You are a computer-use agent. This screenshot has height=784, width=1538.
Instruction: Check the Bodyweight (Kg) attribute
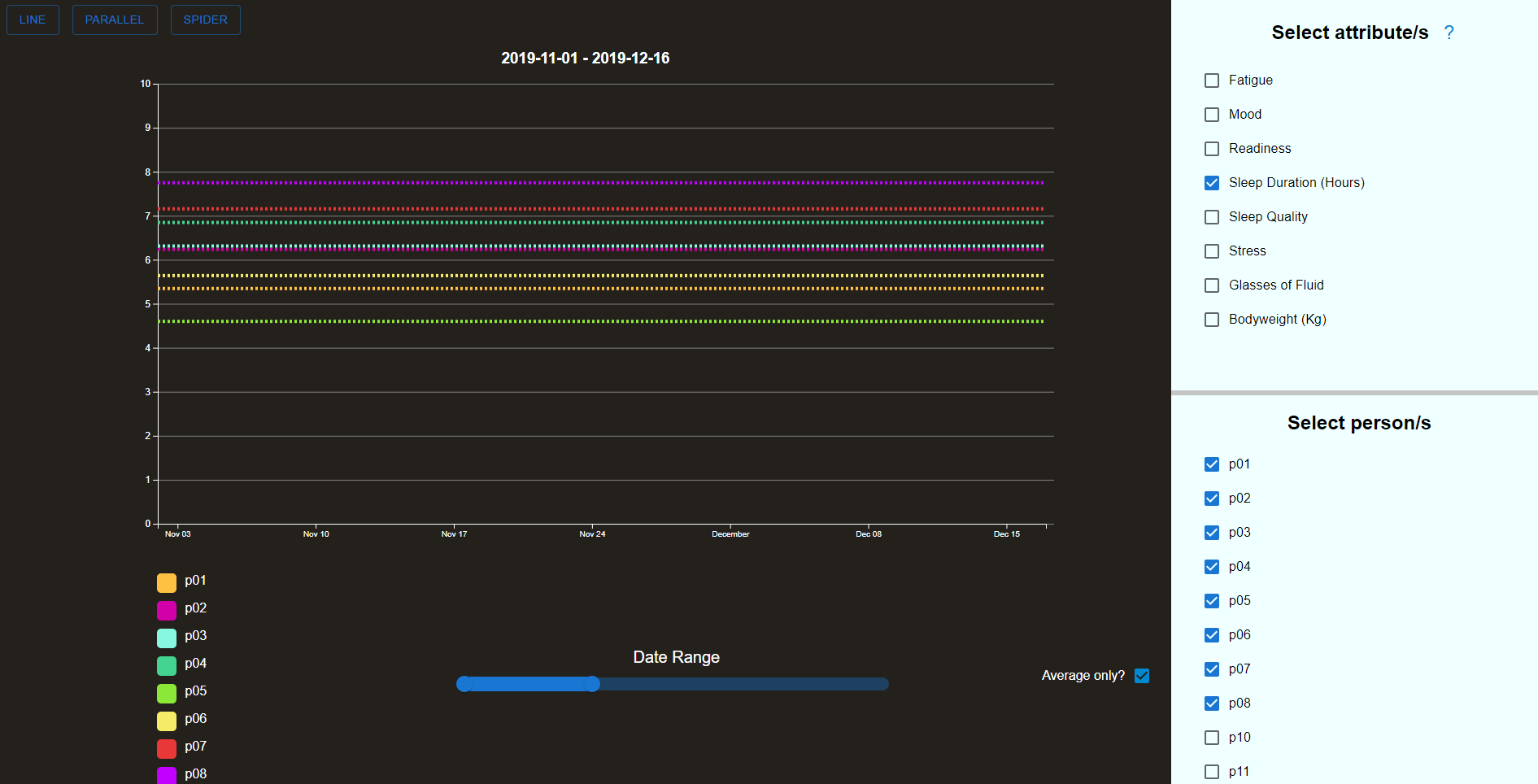tap(1211, 319)
